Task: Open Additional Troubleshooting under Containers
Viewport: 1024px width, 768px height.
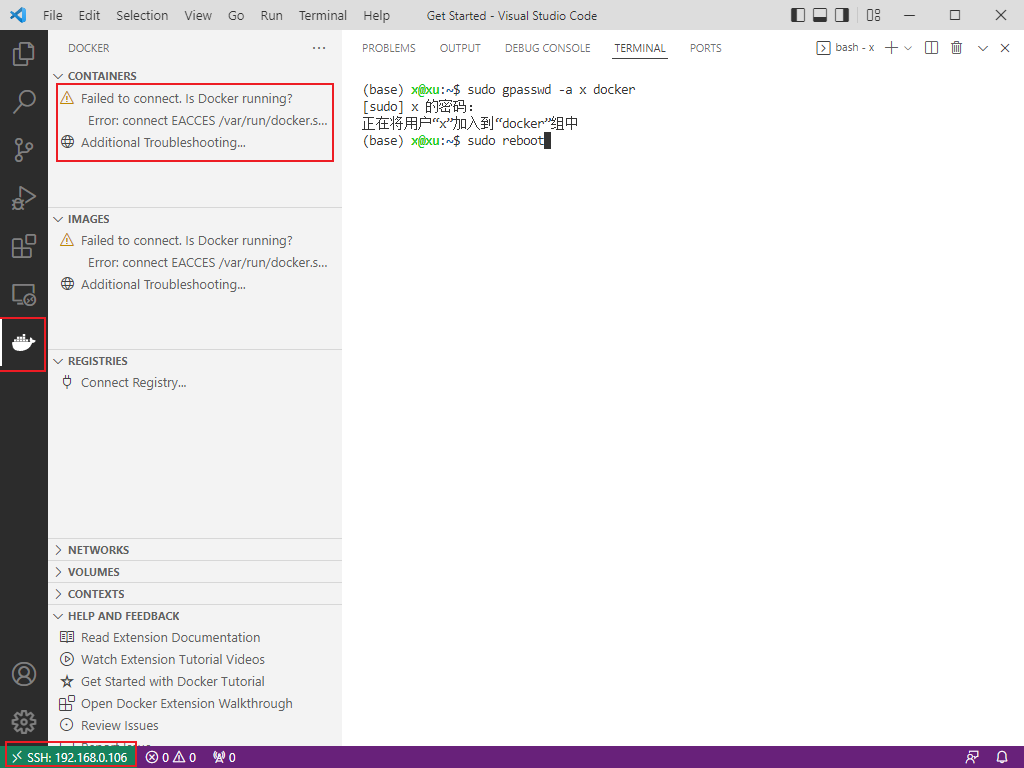Action: 163,142
